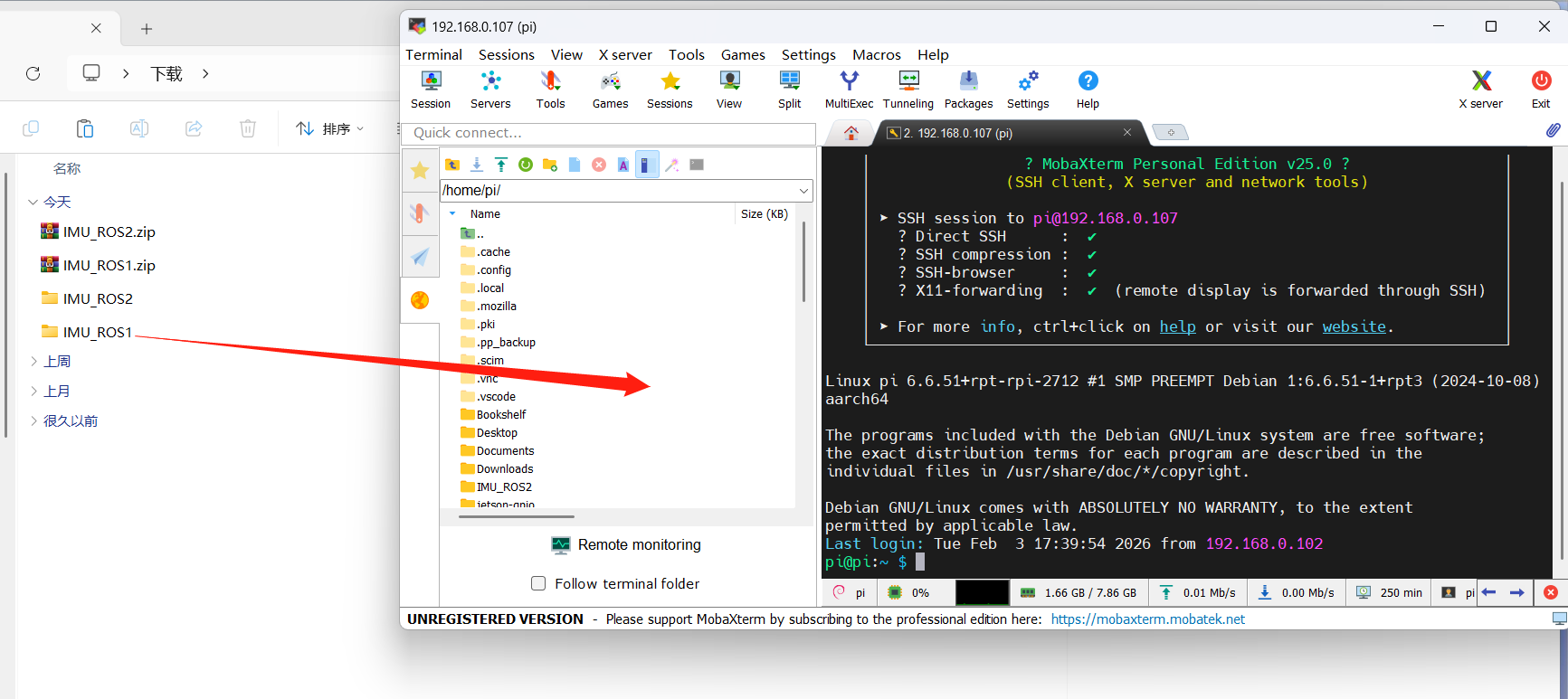Screen dimensions: 1568x699
Task: Refresh the SFTP folder listing
Action: 526,165
